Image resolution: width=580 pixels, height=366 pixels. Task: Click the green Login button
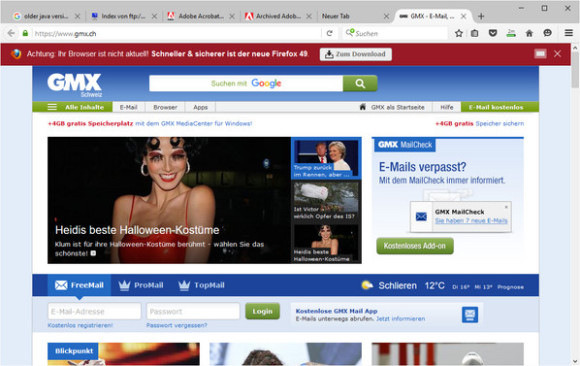[x=262, y=311]
